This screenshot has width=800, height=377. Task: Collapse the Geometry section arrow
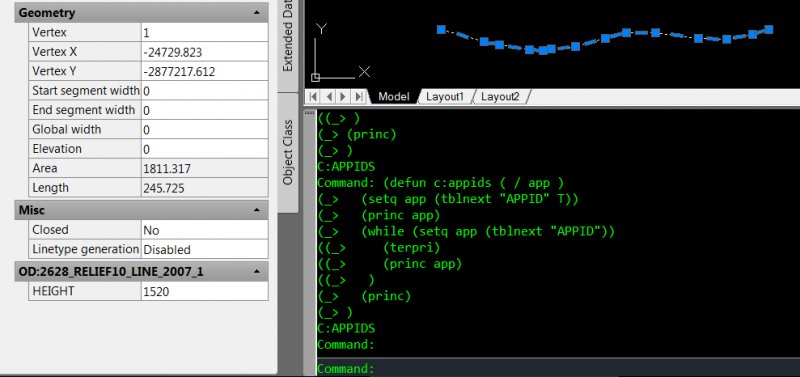[x=257, y=13]
